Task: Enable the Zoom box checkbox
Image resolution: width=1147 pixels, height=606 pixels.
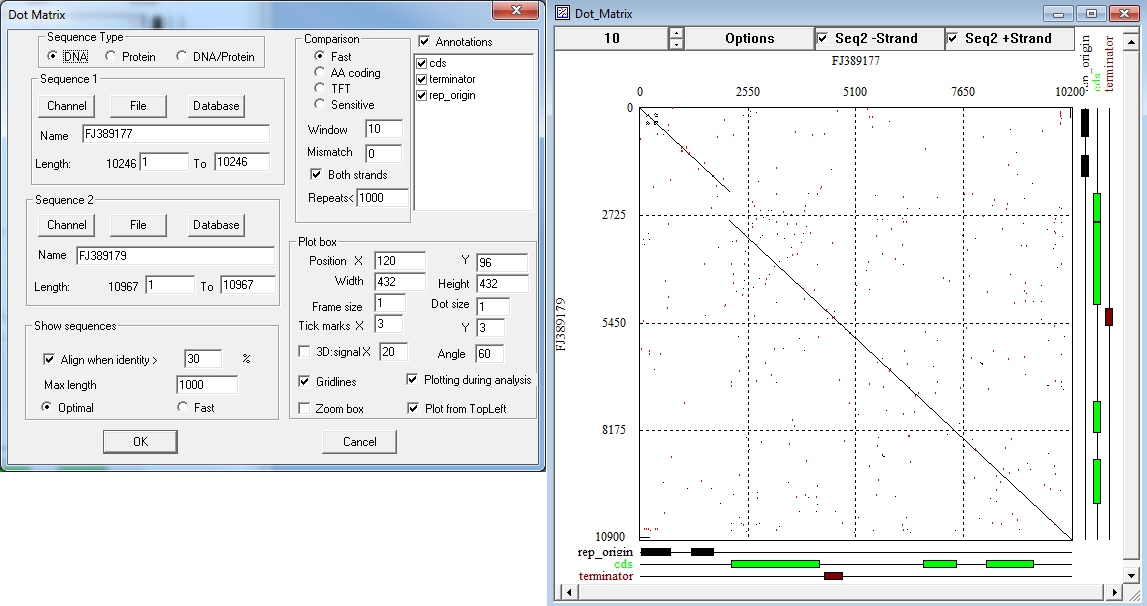Action: point(304,408)
